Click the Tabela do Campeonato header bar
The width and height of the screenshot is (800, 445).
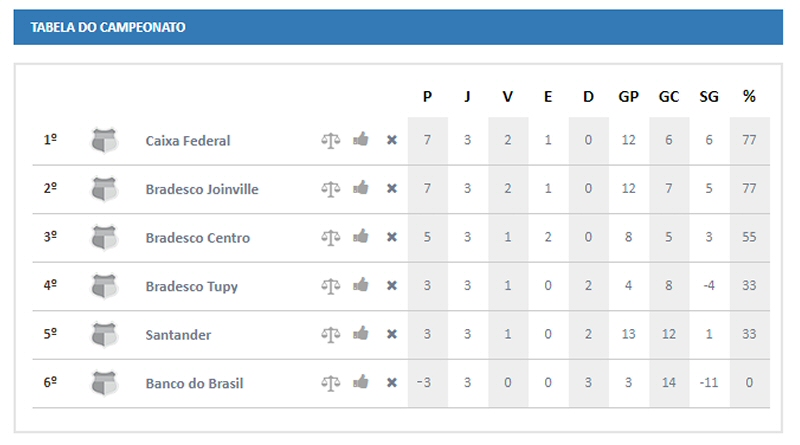click(x=398, y=27)
